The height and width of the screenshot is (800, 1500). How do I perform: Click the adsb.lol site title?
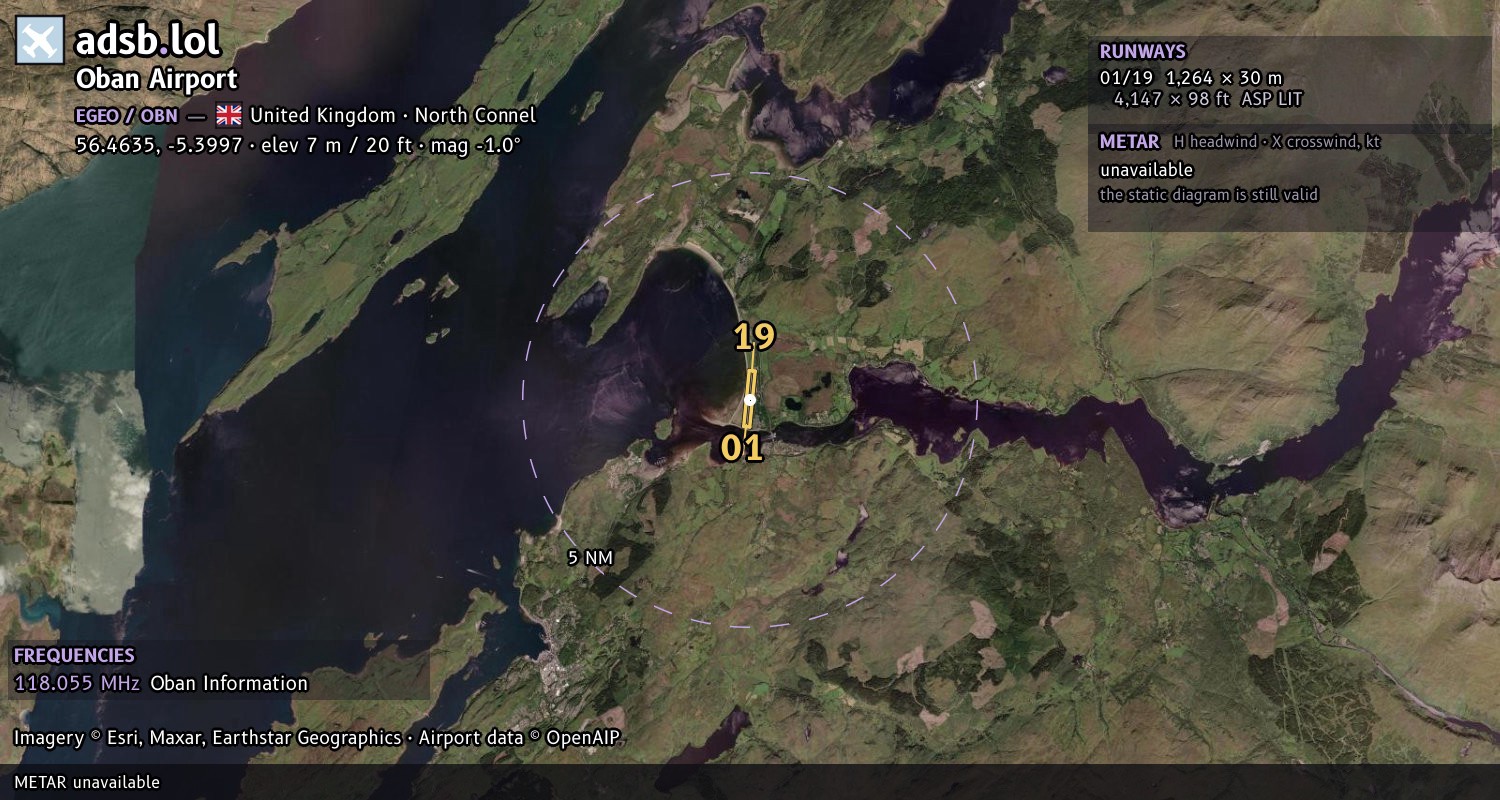point(148,40)
